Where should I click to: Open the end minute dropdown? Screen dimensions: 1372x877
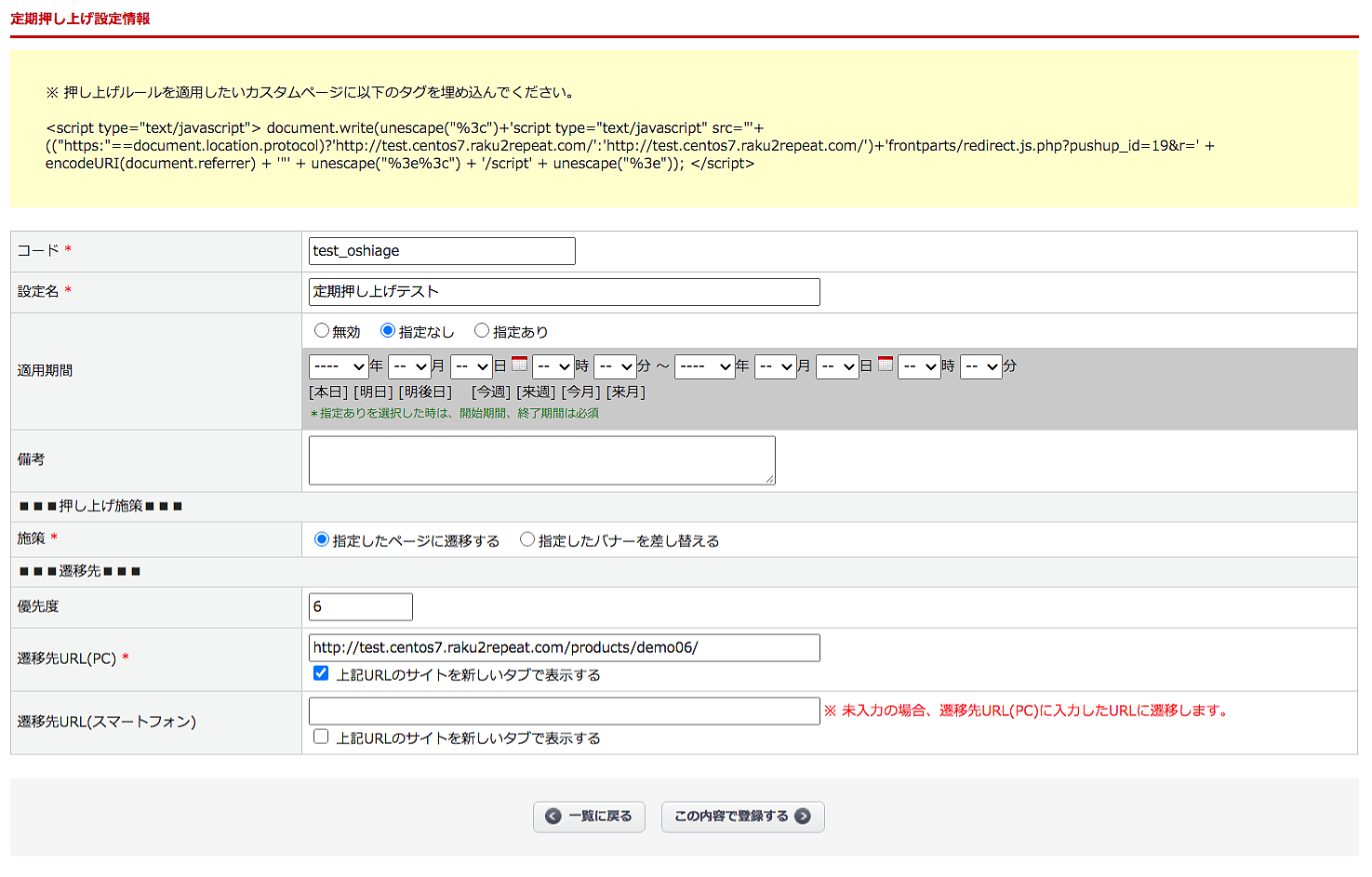pos(980,366)
